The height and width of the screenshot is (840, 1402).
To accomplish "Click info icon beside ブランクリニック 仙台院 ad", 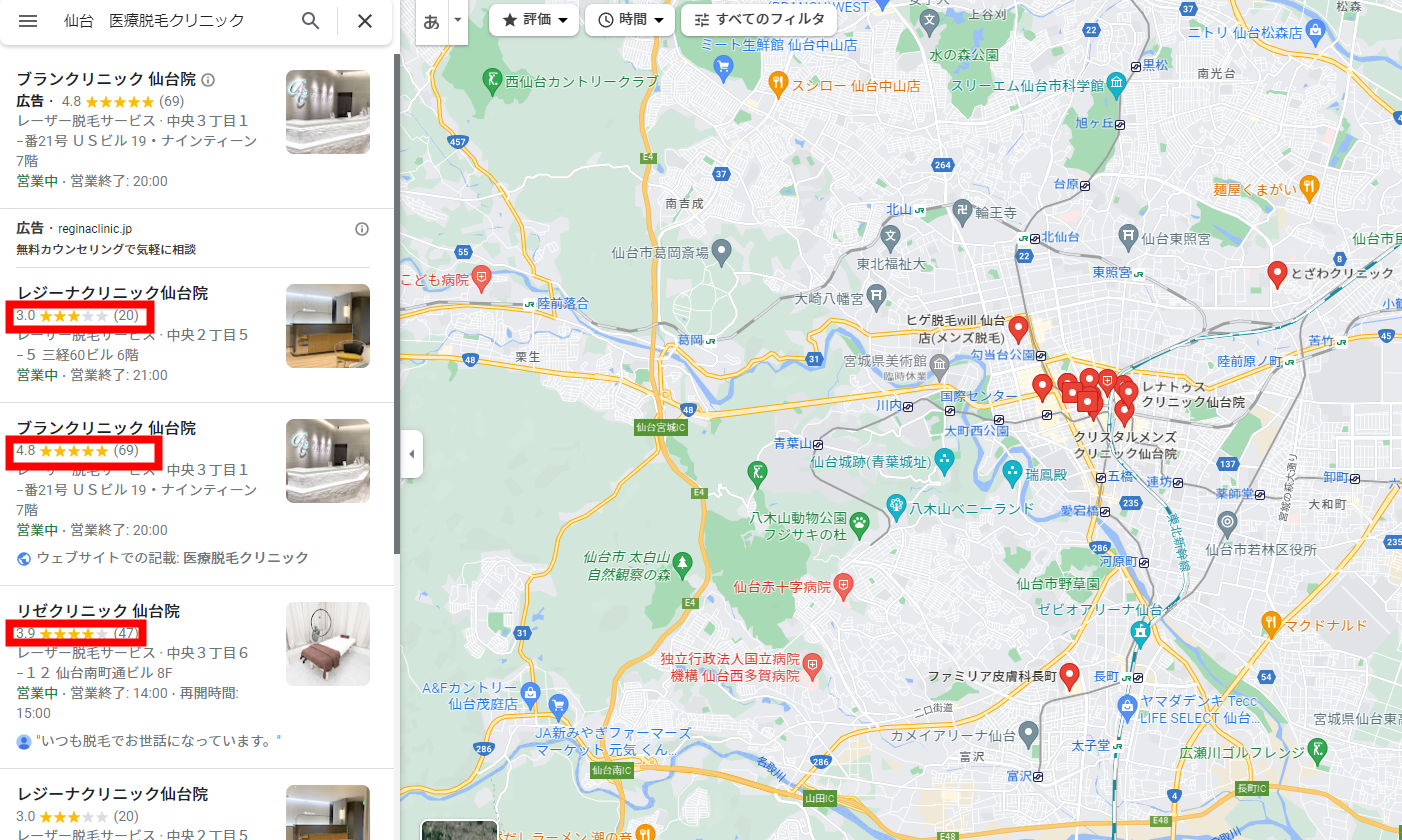I will coord(208,80).
